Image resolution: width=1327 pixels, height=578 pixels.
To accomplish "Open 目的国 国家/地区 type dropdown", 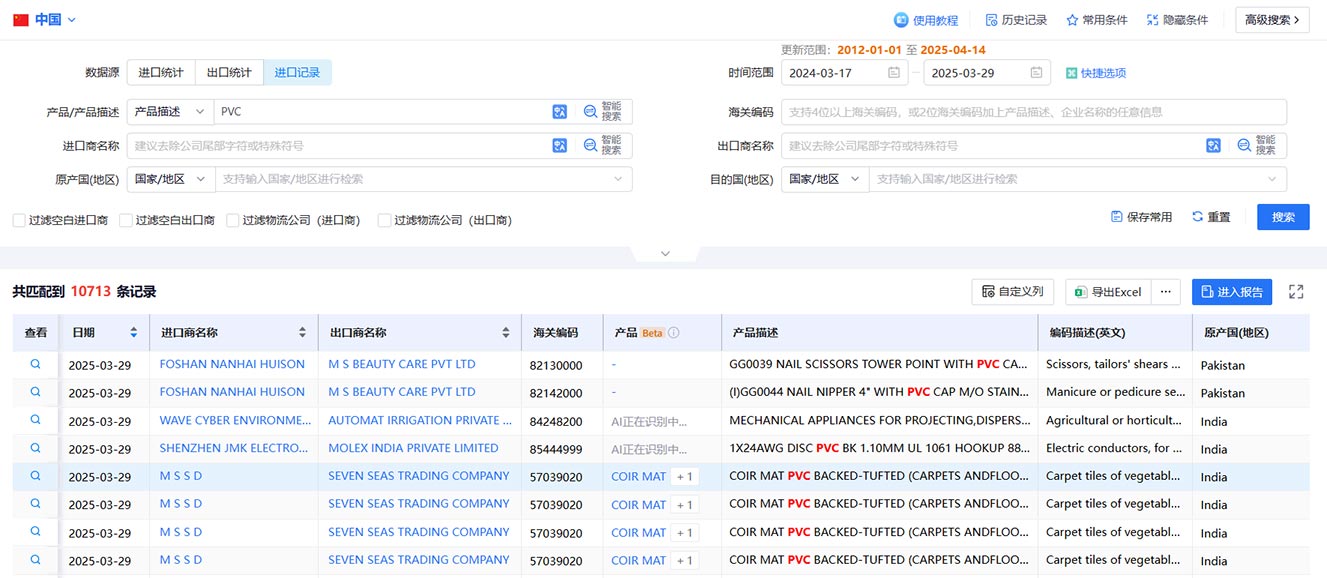I will click(825, 179).
